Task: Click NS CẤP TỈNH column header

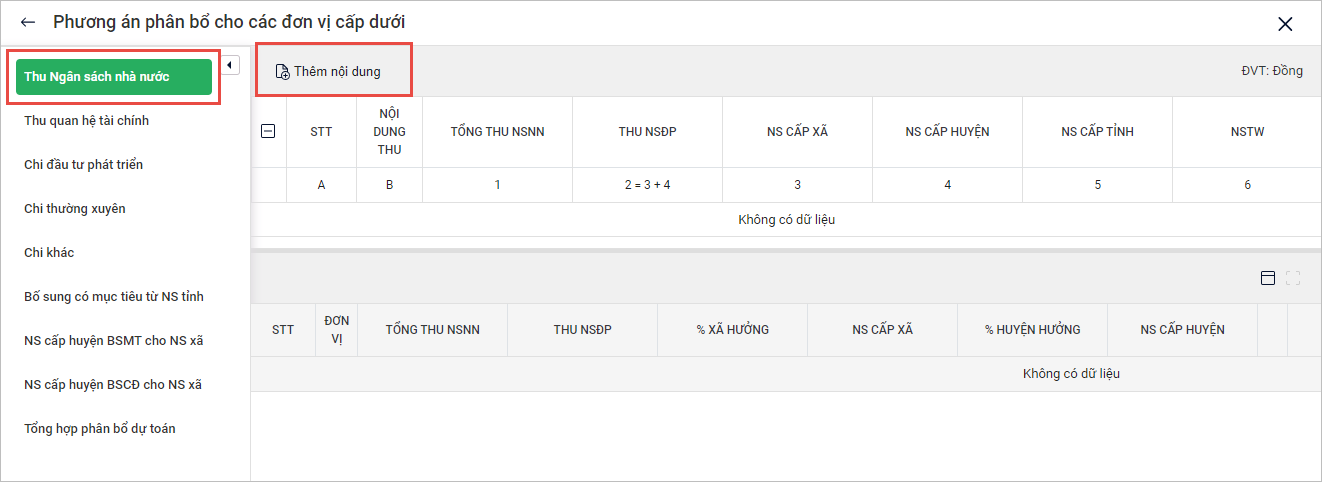Action: tap(1097, 132)
